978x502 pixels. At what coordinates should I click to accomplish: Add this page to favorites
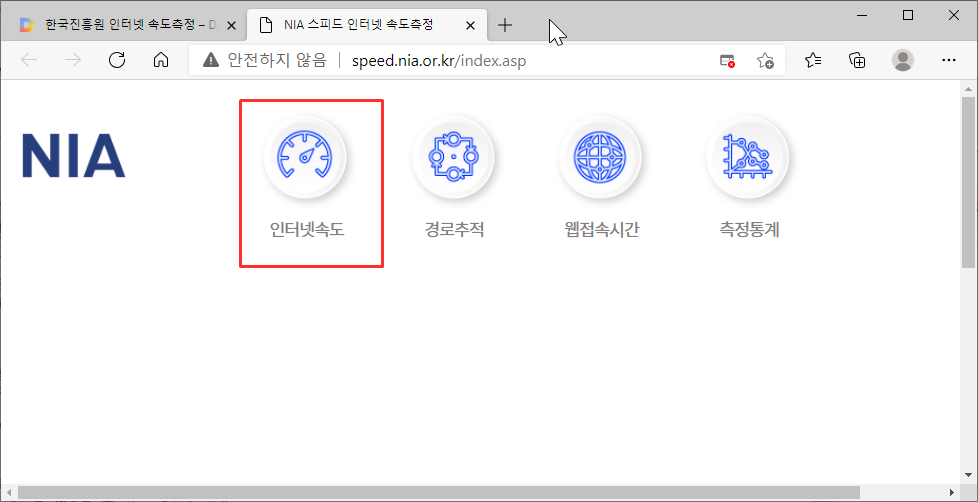765,60
